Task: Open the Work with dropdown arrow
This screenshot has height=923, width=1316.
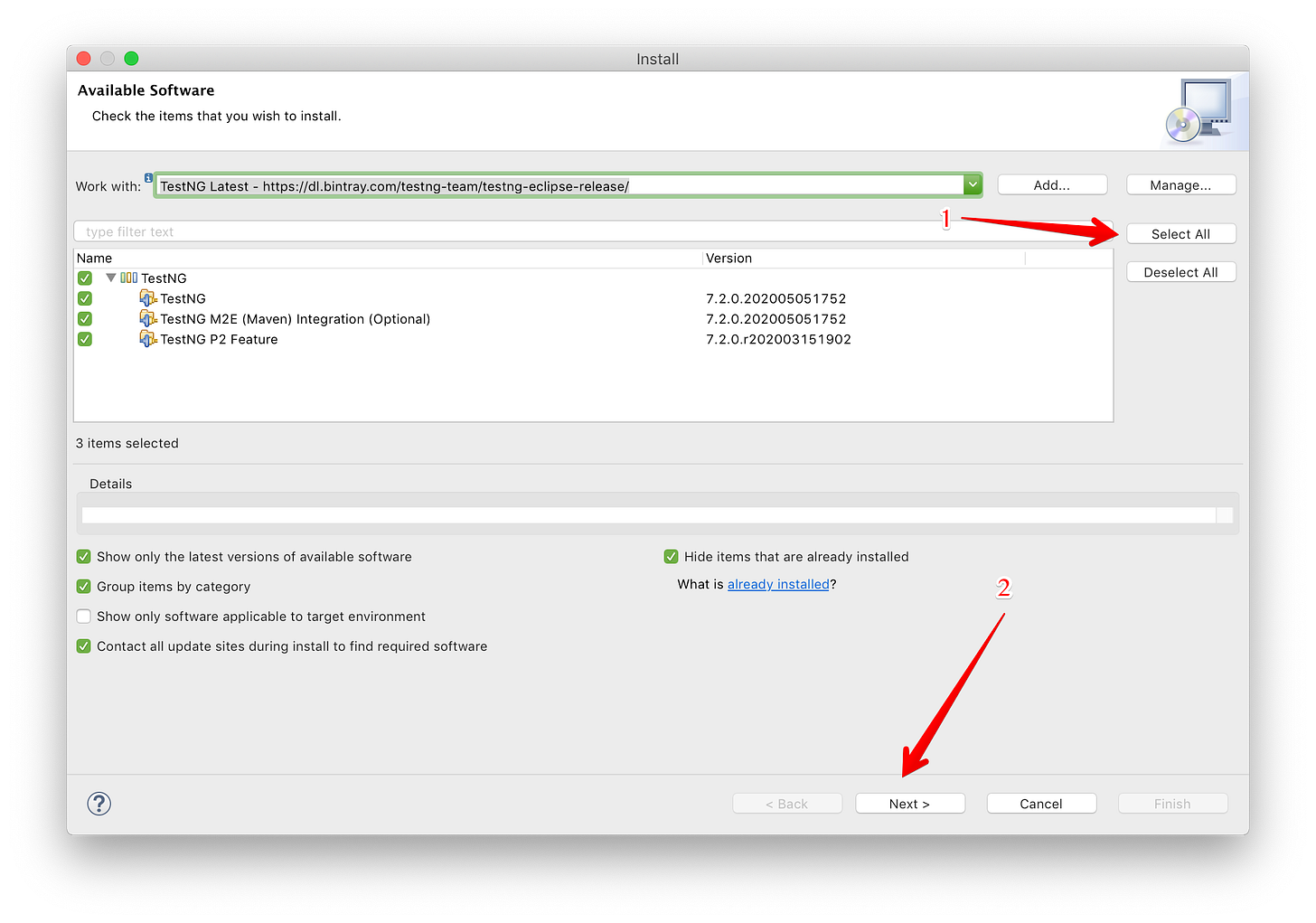Action: pyautogui.click(x=973, y=185)
